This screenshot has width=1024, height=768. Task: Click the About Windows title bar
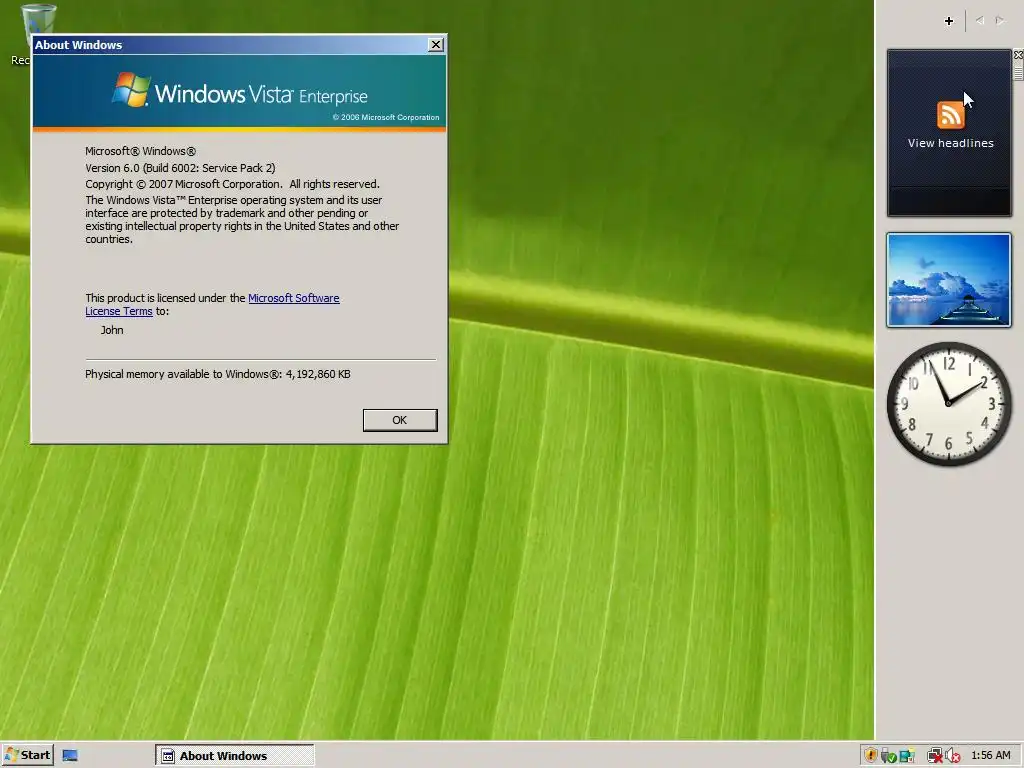click(229, 44)
